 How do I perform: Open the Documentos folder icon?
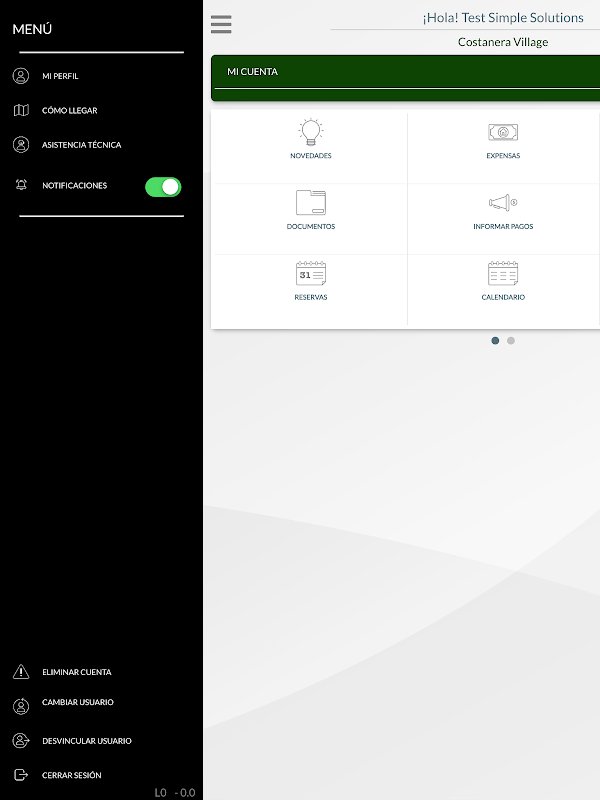[311, 203]
